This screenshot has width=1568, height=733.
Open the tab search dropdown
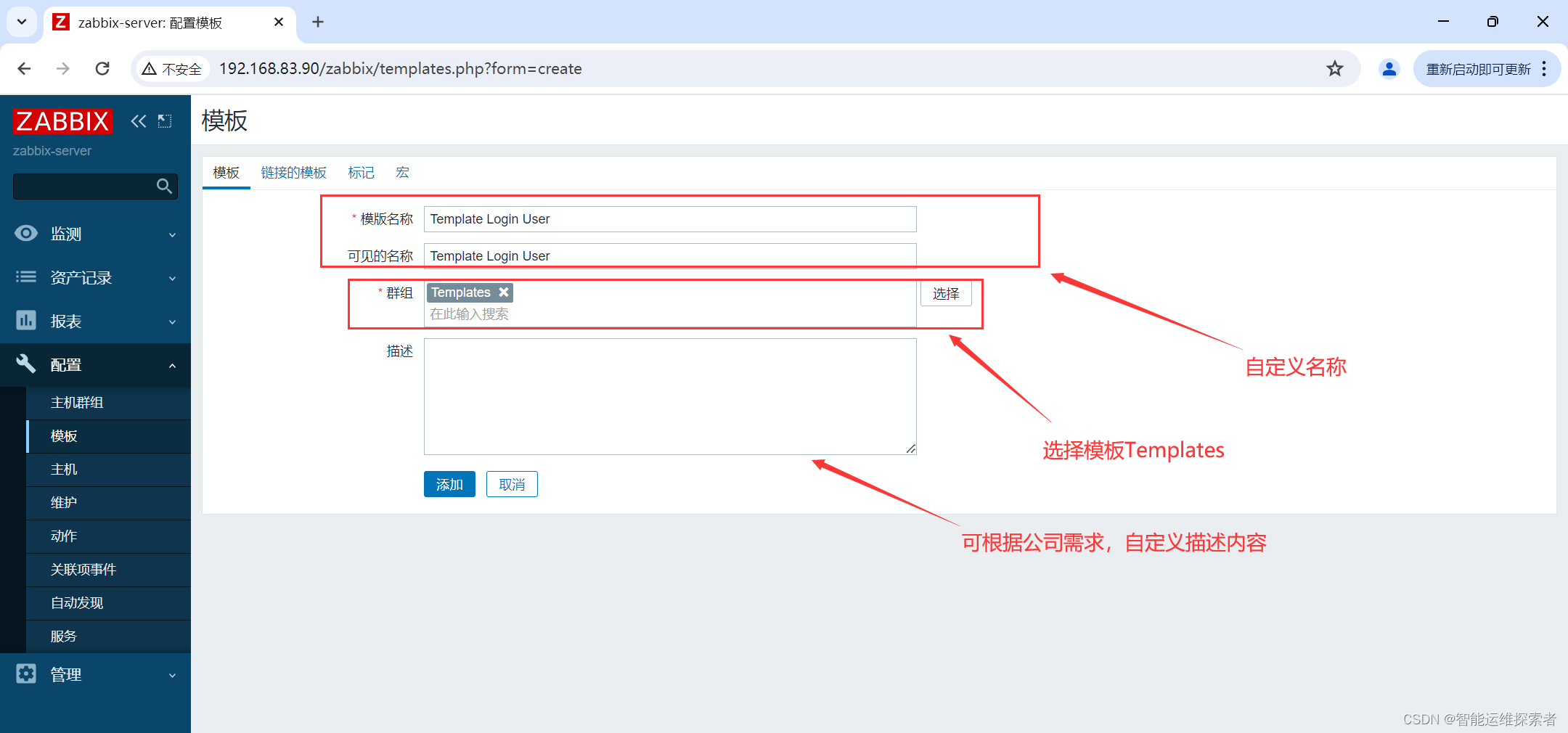[22, 22]
